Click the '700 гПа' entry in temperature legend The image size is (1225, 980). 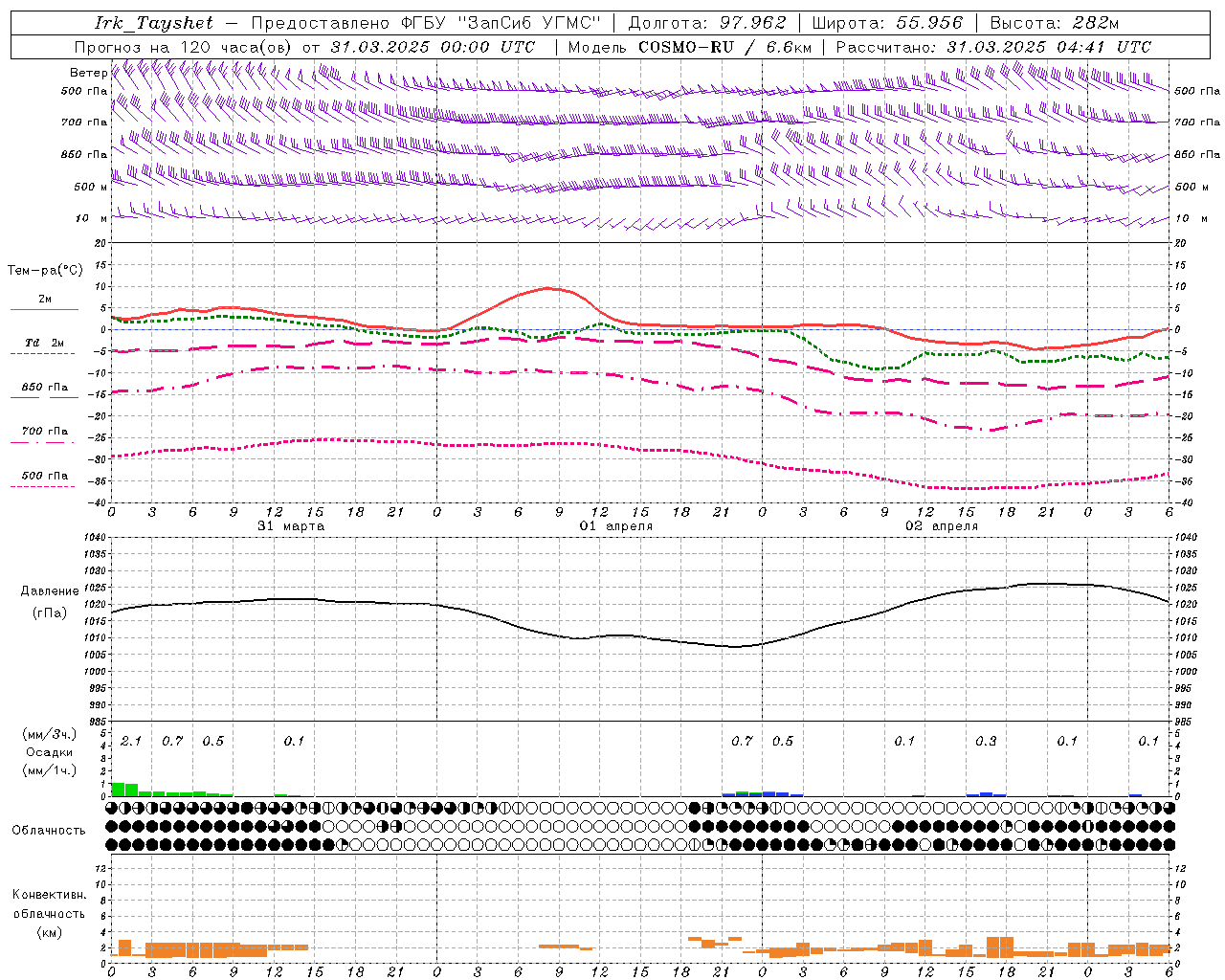point(45,432)
